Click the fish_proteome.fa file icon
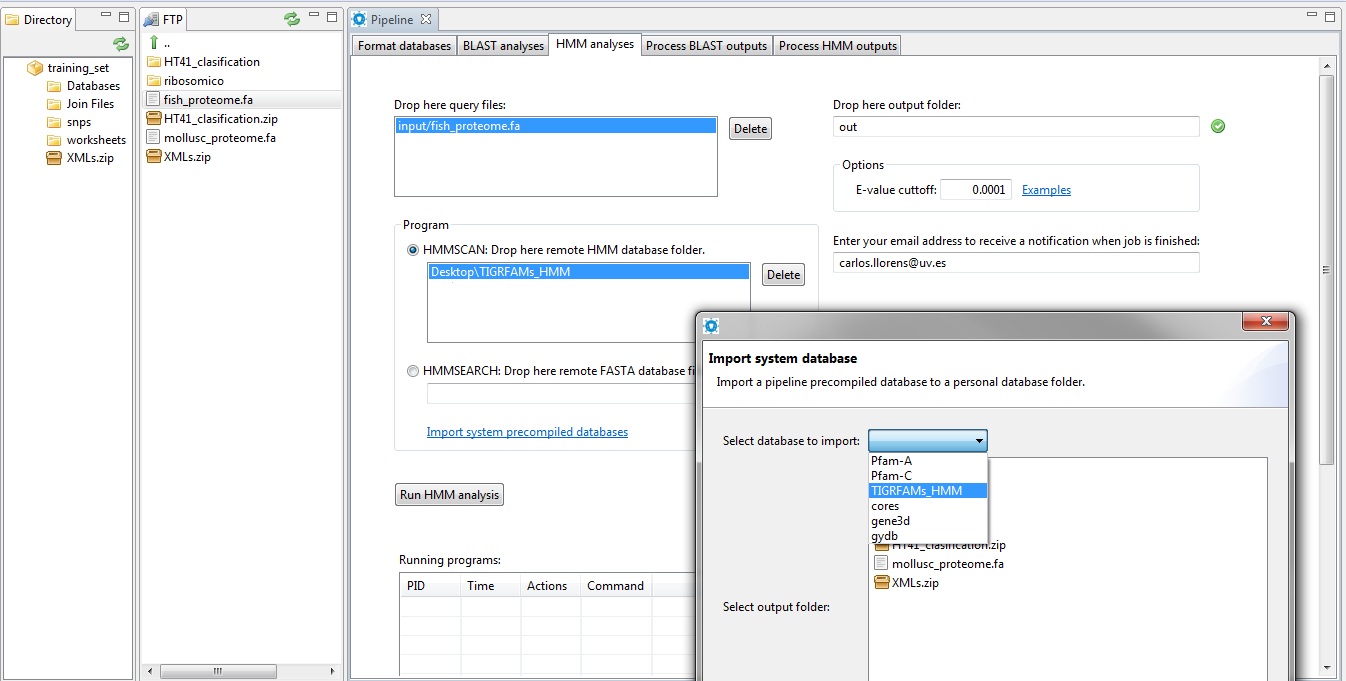Image resolution: width=1346 pixels, height=681 pixels. pos(154,100)
